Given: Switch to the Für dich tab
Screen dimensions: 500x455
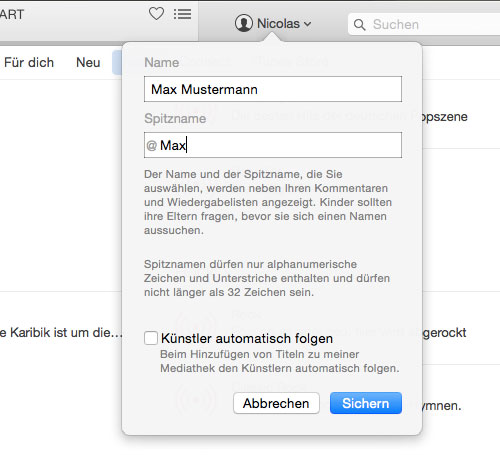Looking at the screenshot, I should click(x=29, y=63).
